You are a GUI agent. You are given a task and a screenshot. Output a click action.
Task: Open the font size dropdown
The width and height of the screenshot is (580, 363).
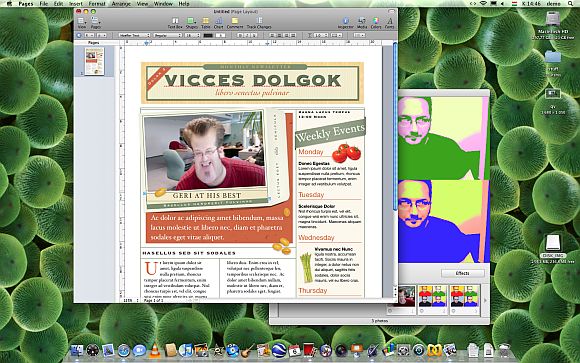click(x=192, y=35)
